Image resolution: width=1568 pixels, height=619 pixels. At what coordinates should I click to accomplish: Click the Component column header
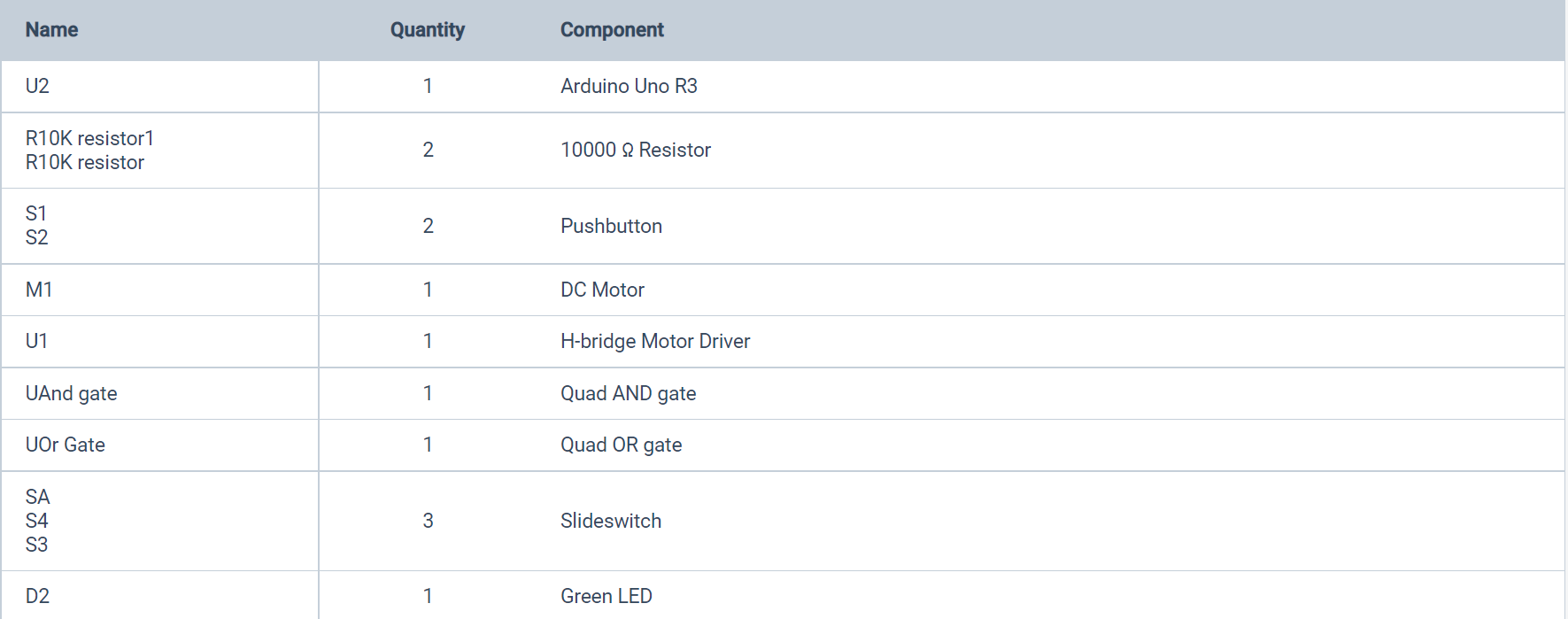[x=612, y=30]
